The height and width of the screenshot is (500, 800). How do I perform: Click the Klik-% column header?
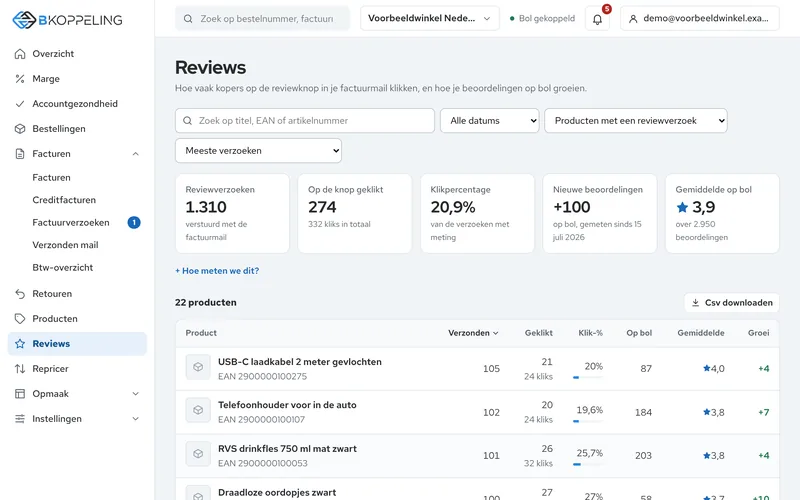point(590,333)
